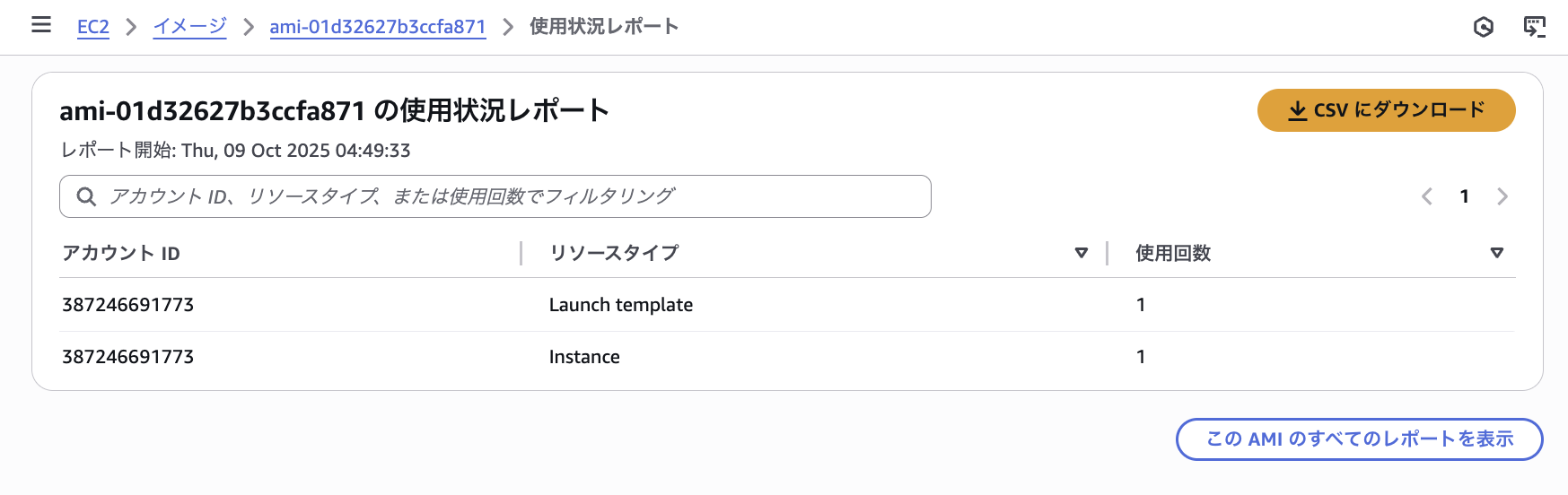Open the イメージ breadcrumb link
Screen dimensions: 1568x495
[x=189, y=27]
